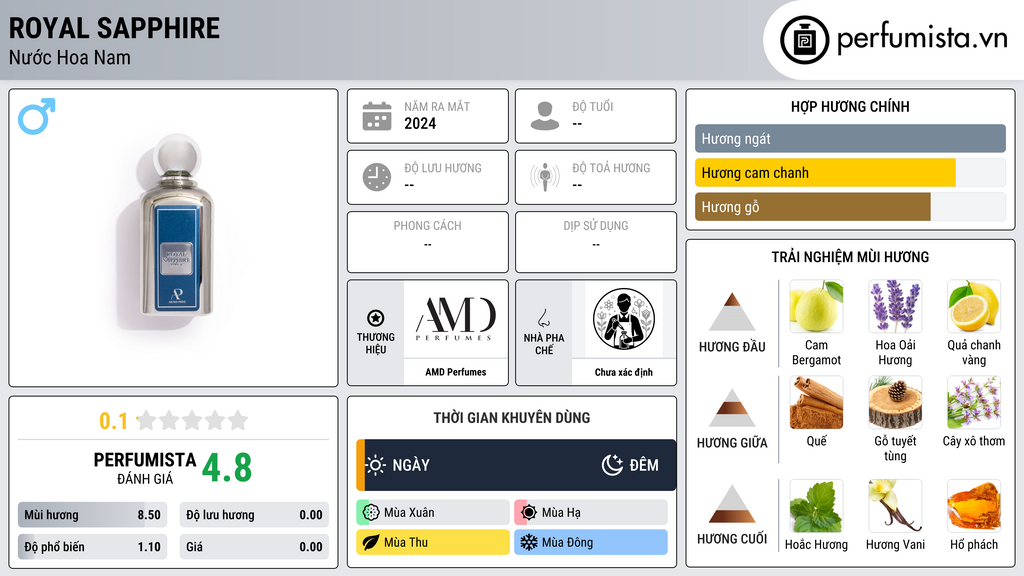This screenshot has width=1024, height=576.
Task: Open the Cam Bergamot note image
Action: click(x=816, y=306)
